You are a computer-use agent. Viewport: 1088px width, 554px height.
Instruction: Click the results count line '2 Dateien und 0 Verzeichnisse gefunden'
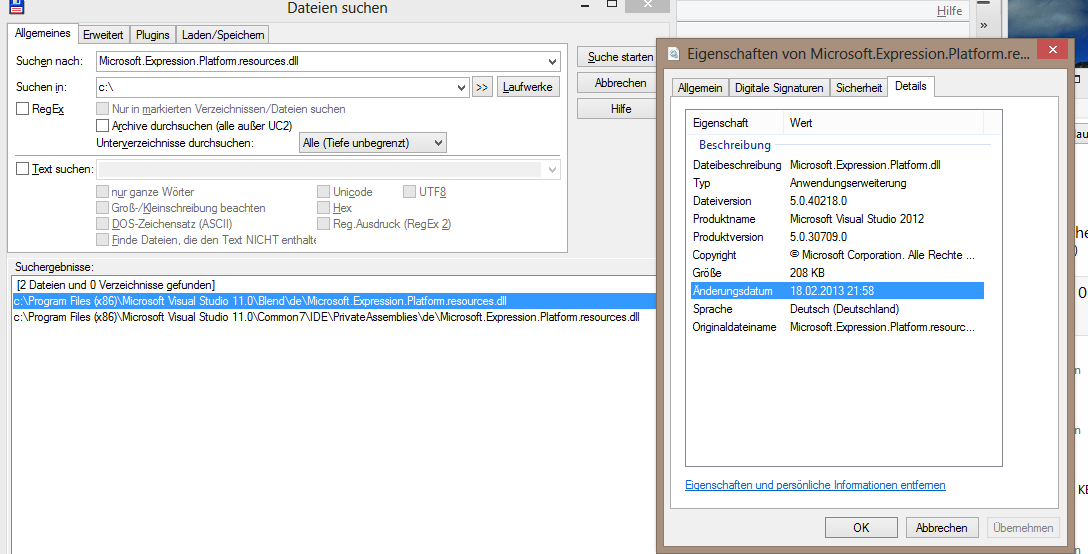(115, 285)
